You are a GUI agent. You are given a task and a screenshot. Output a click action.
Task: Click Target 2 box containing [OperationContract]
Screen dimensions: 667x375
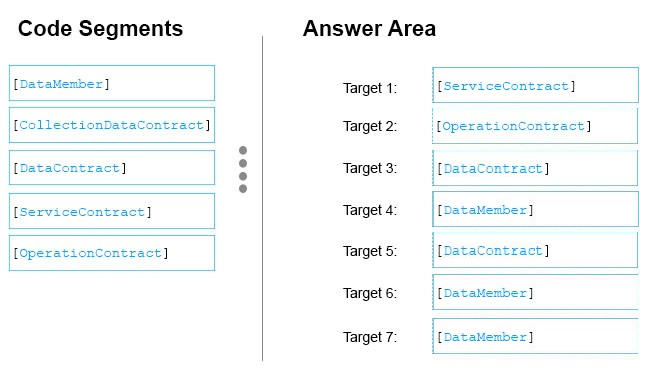[x=535, y=126]
